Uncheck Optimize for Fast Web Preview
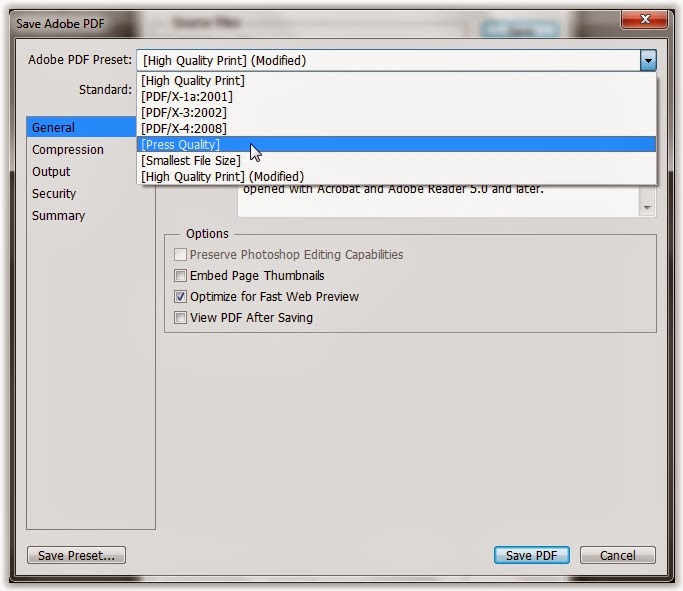683x591 pixels. tap(180, 297)
